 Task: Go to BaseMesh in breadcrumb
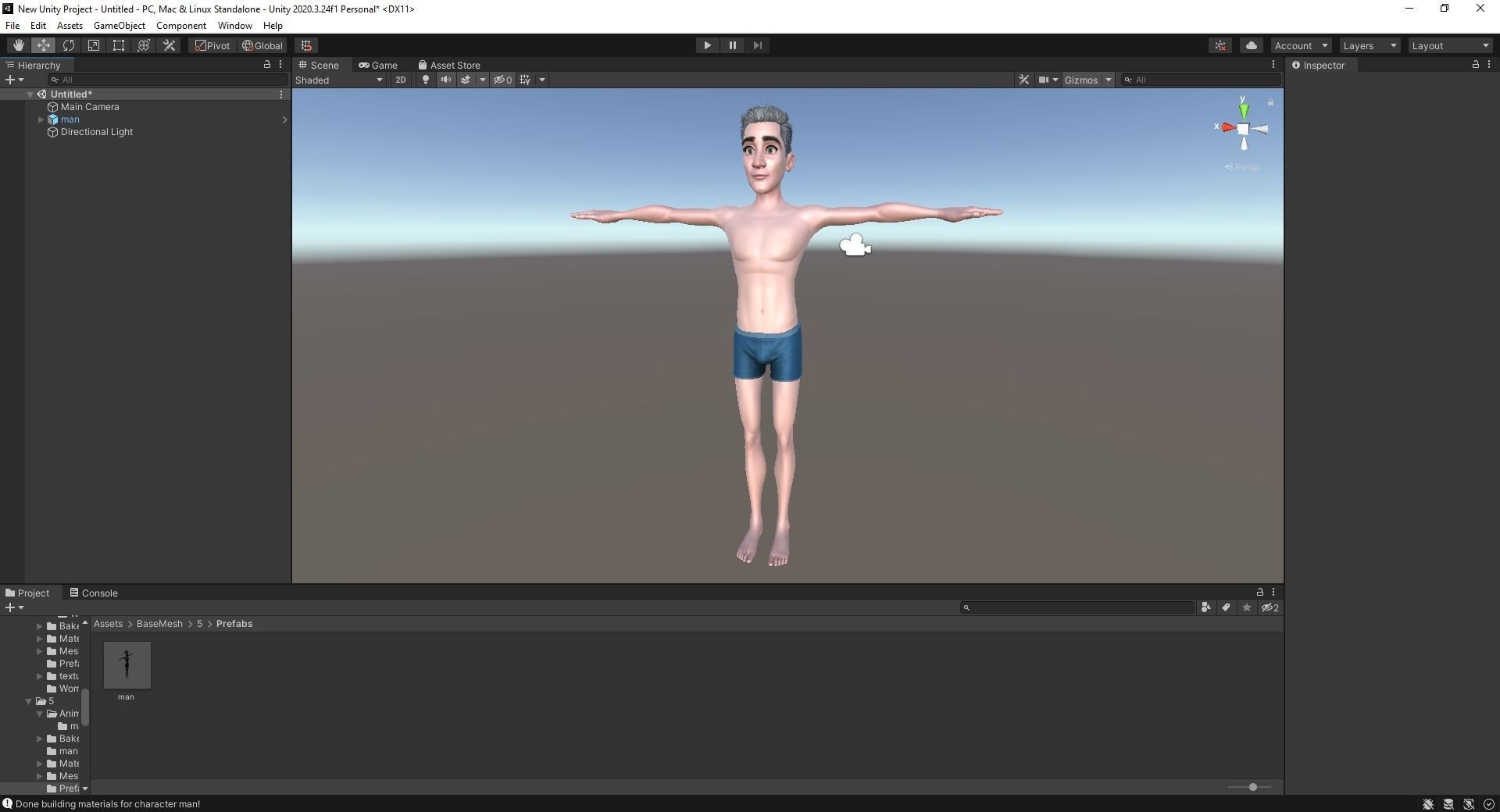pyautogui.click(x=159, y=624)
